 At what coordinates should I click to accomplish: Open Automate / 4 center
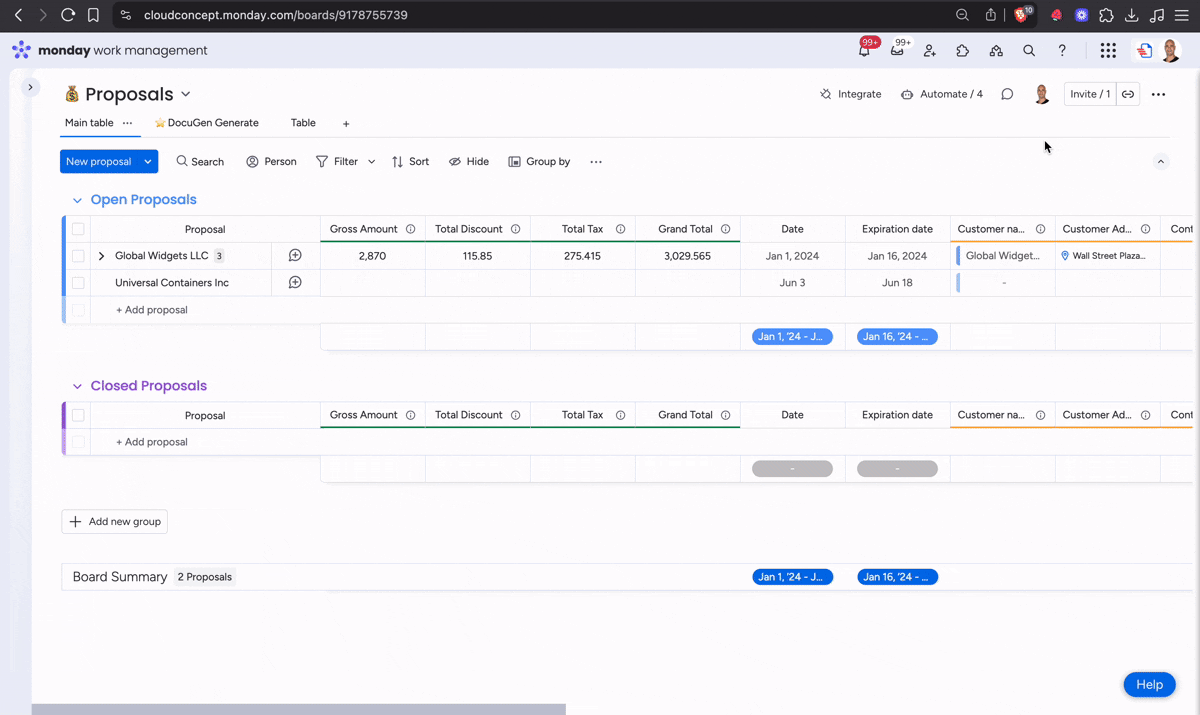pyautogui.click(x=941, y=94)
